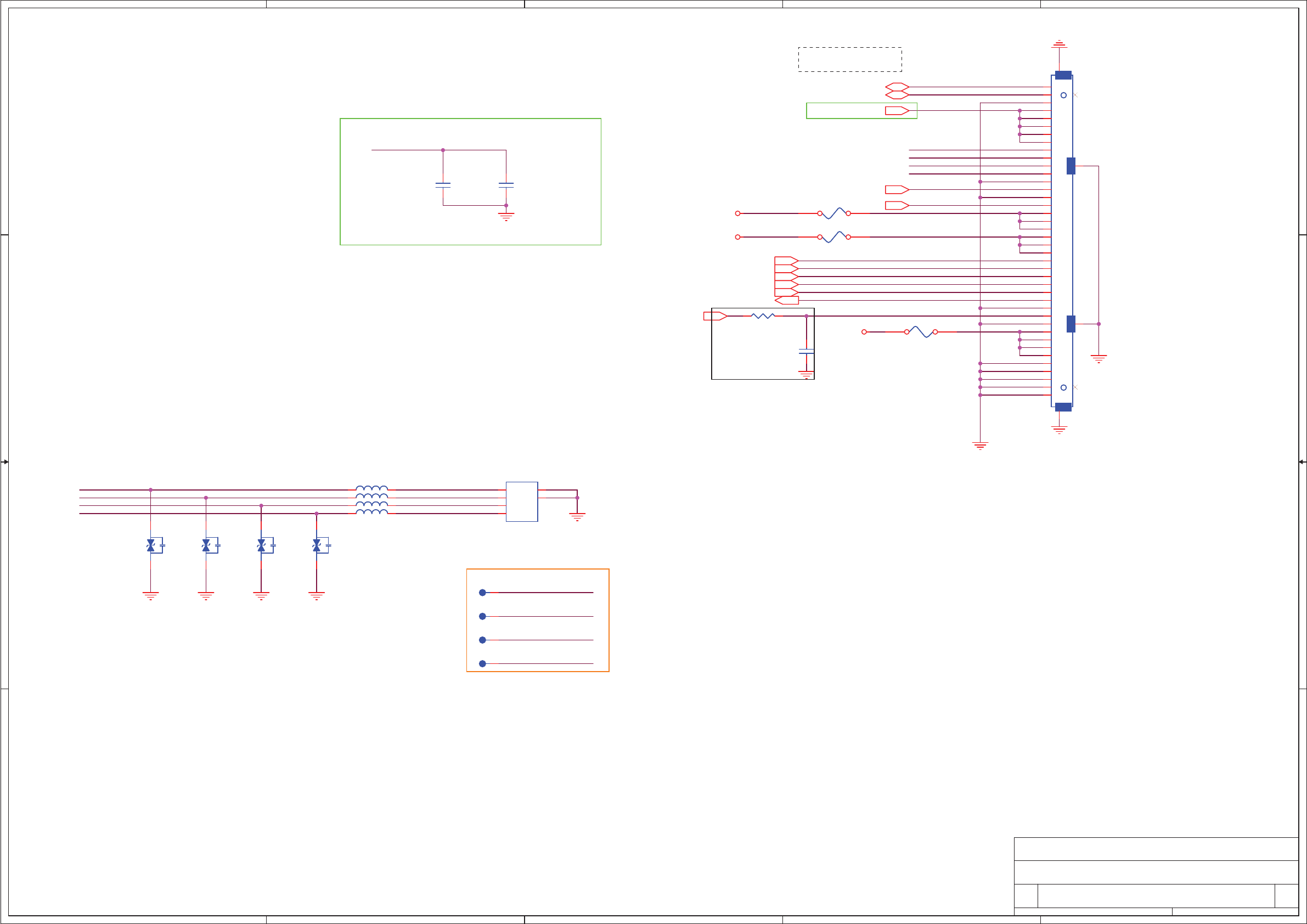
Task: Select the topmost fuse symbol
Action: pos(834,213)
